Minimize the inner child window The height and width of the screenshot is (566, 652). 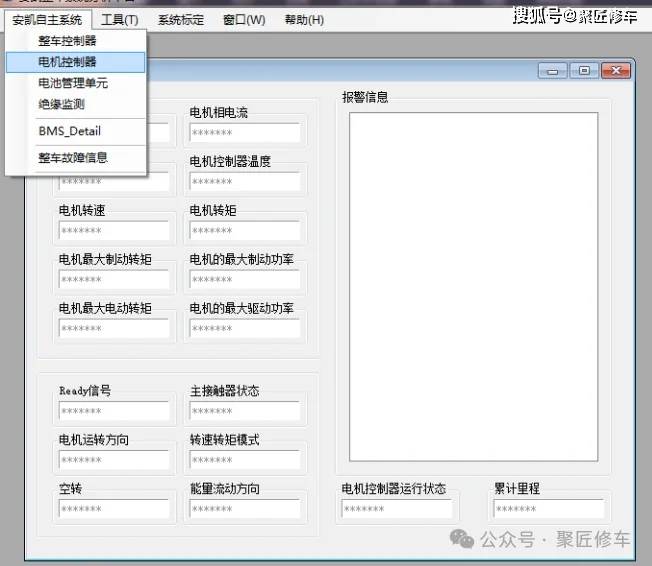(553, 70)
